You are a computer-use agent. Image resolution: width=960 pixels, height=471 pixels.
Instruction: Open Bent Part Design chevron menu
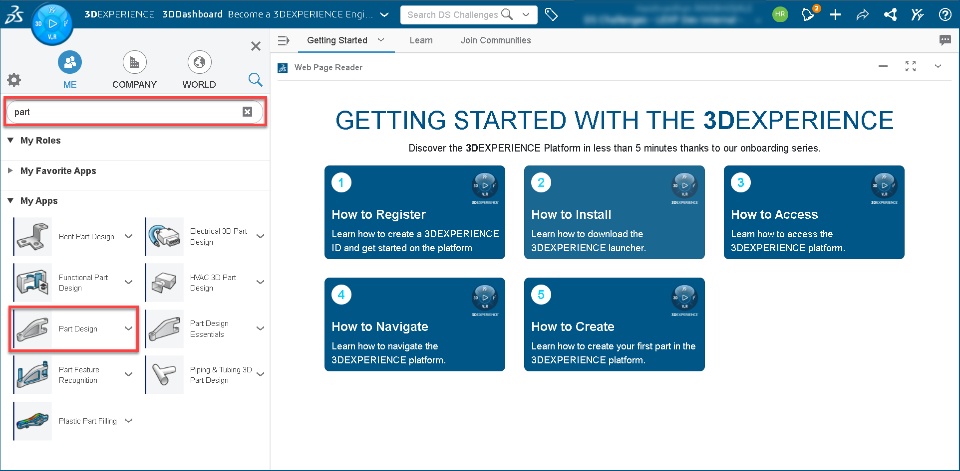[x=129, y=236]
